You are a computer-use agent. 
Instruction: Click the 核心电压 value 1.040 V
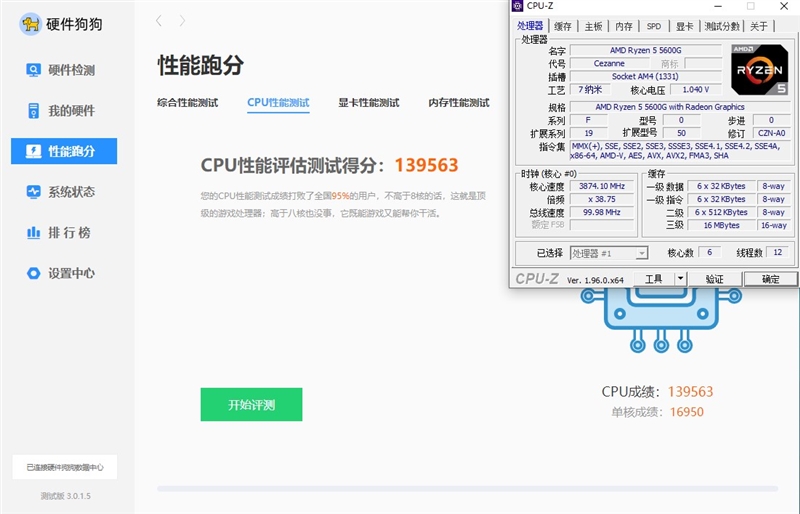(695, 90)
